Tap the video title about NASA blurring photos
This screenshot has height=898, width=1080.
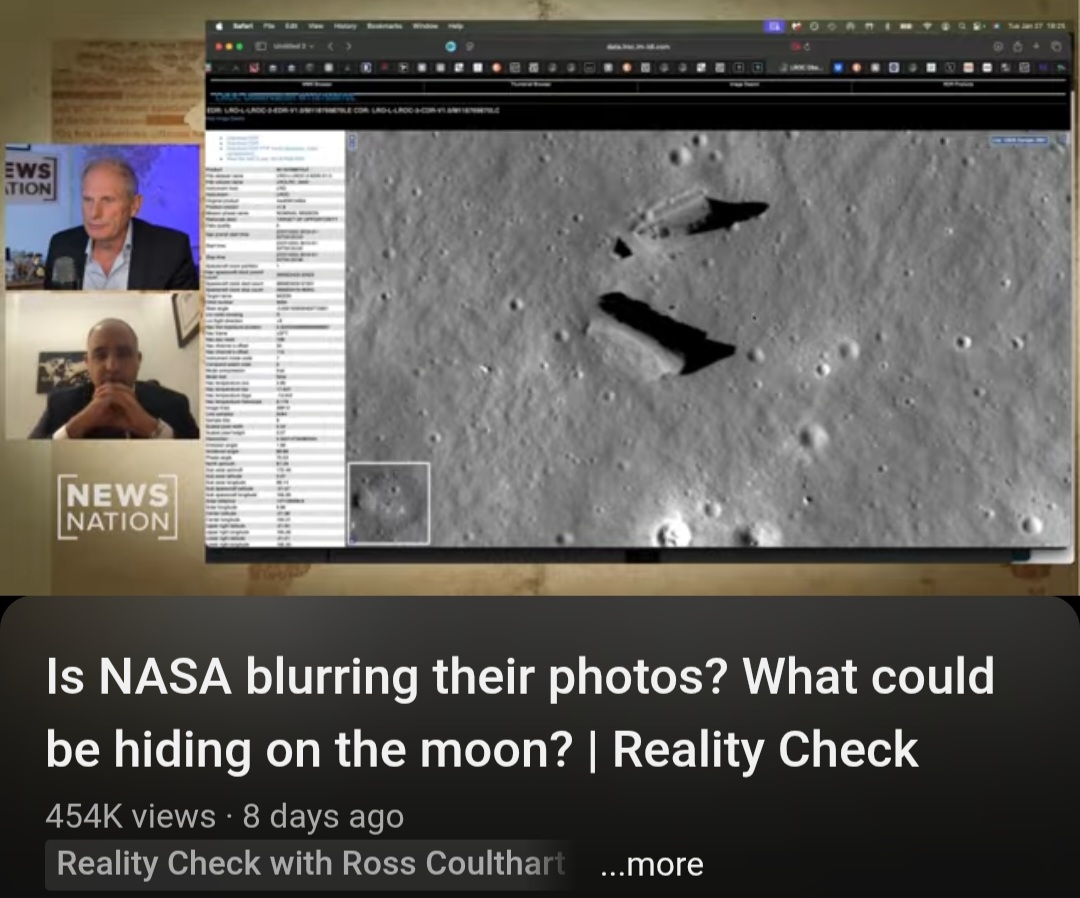pyautogui.click(x=520, y=713)
